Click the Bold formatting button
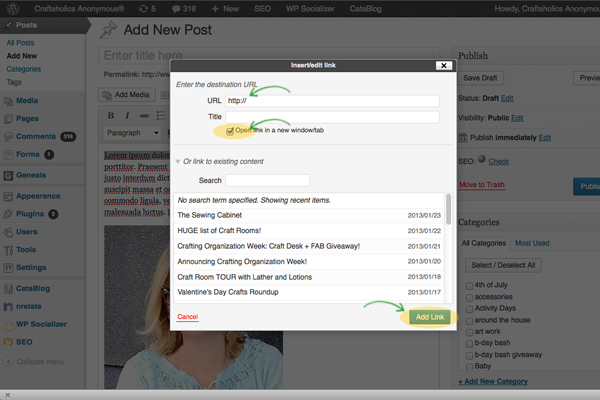Image resolution: width=600 pixels, height=400 pixels. 111,115
